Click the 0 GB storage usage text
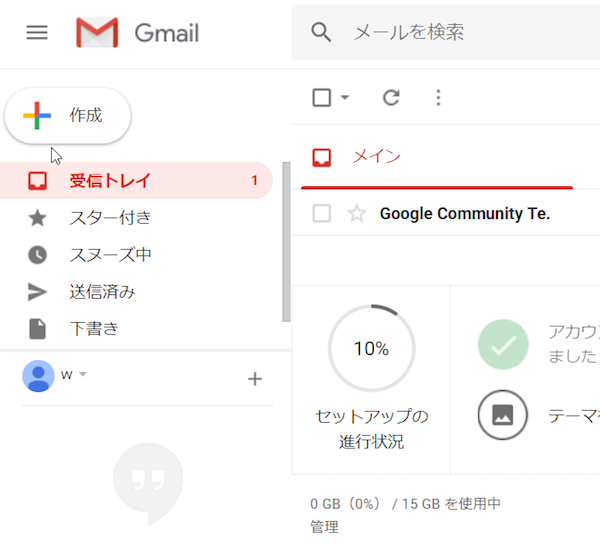 point(405,504)
